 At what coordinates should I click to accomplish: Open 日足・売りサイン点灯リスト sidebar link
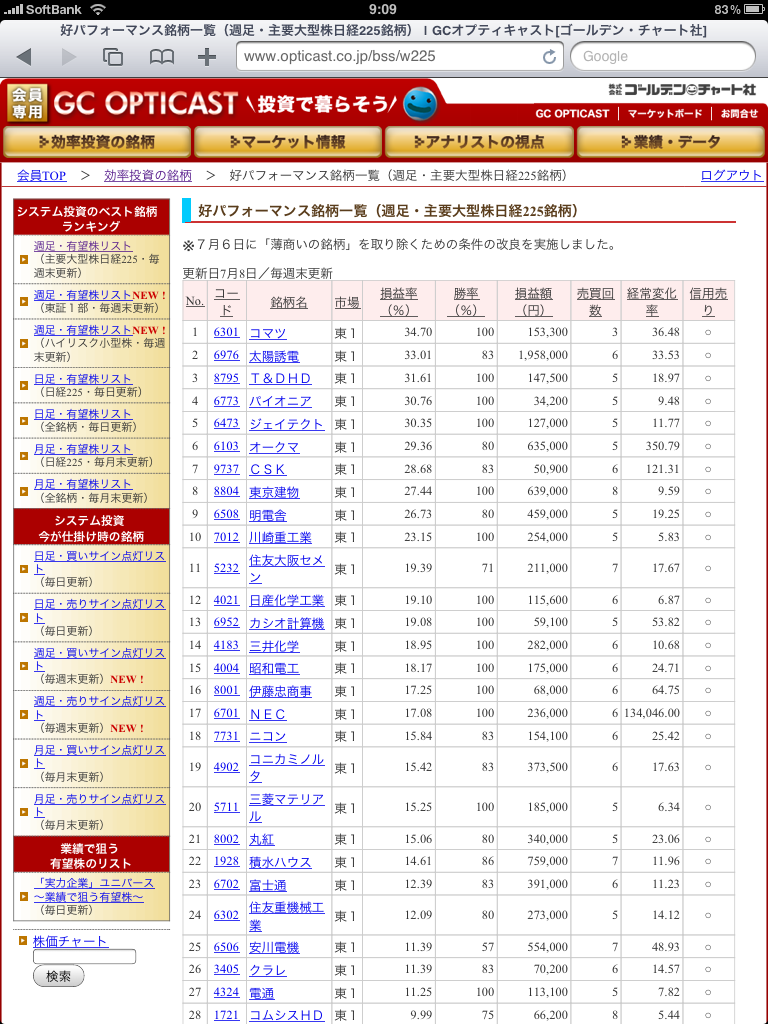click(x=99, y=611)
